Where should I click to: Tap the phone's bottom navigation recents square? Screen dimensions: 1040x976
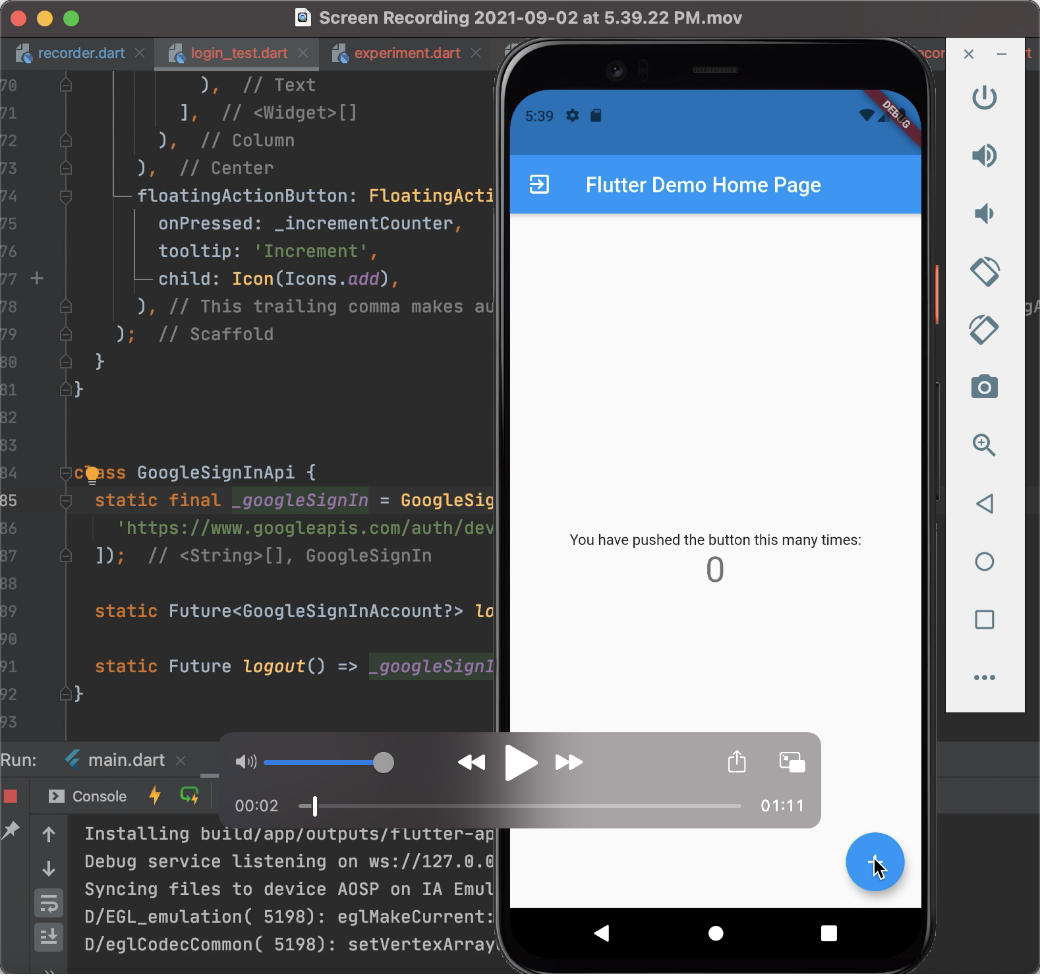tap(829, 934)
